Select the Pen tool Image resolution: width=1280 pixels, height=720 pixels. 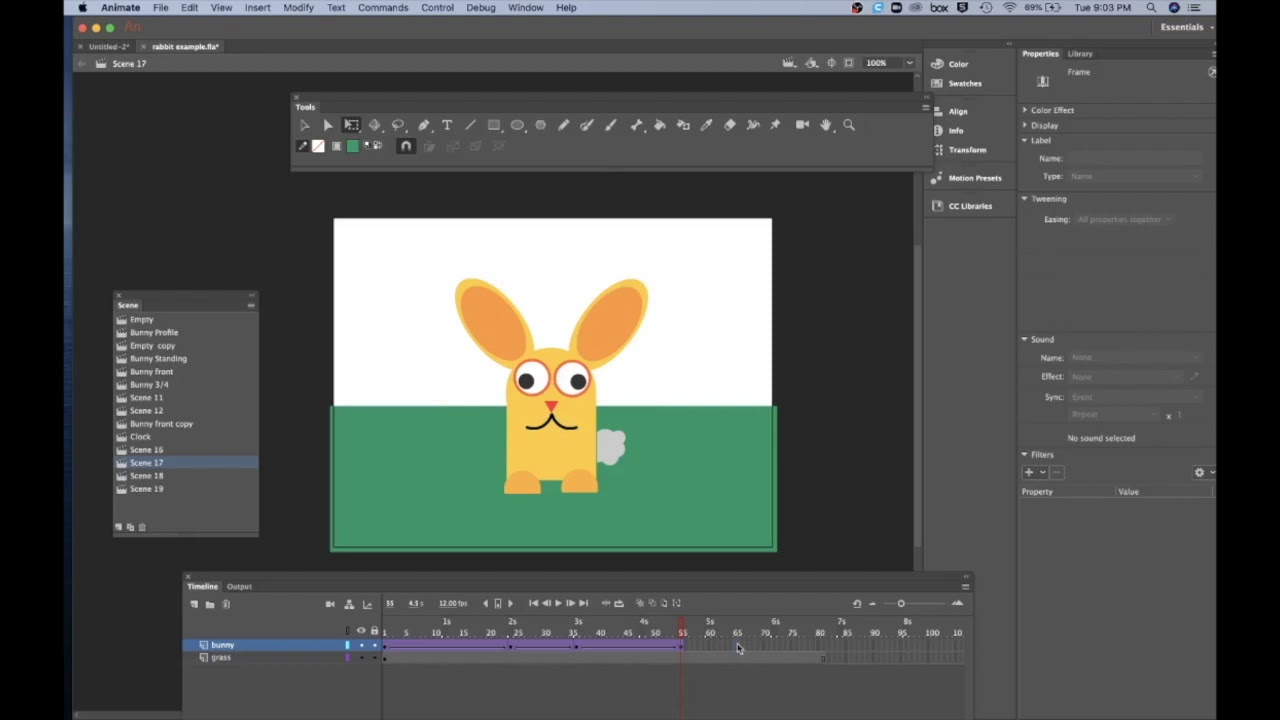point(423,125)
